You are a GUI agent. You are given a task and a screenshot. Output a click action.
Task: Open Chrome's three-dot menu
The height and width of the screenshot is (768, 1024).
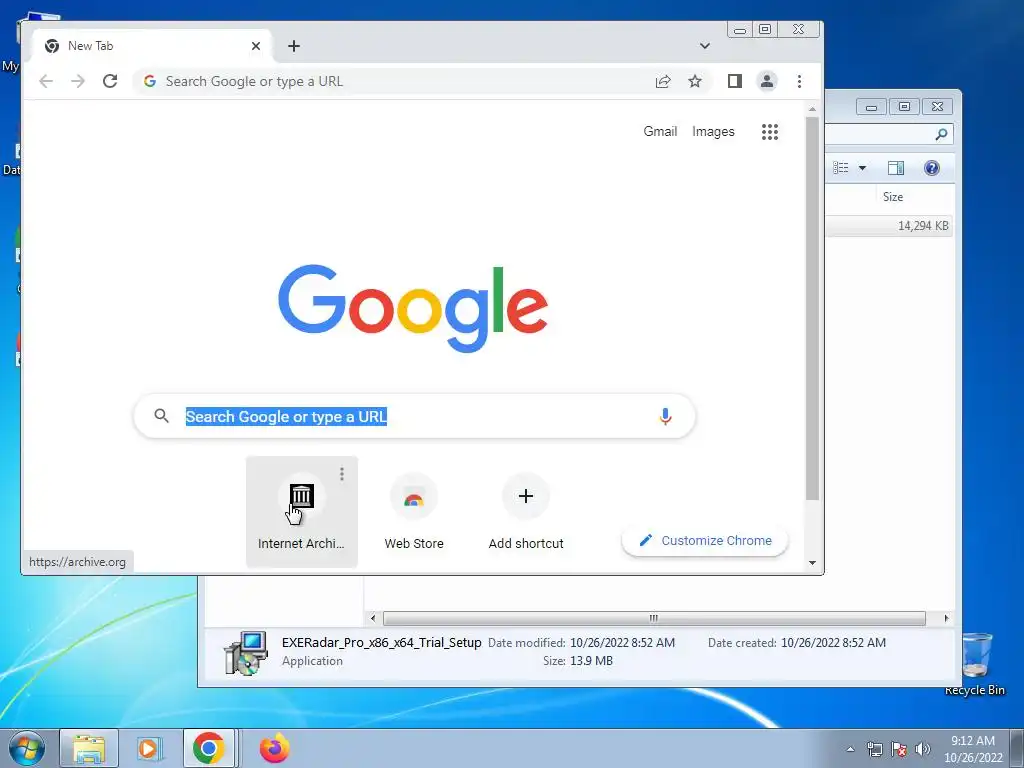[x=799, y=81]
